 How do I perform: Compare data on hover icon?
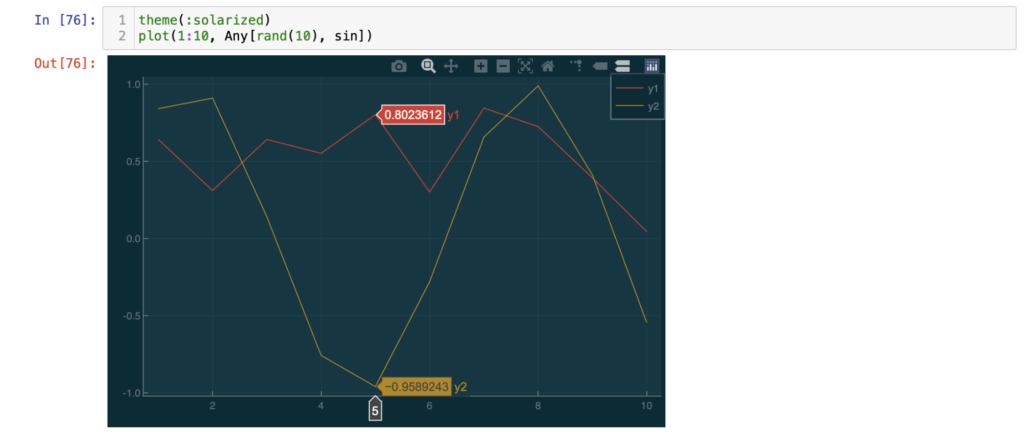click(x=622, y=66)
